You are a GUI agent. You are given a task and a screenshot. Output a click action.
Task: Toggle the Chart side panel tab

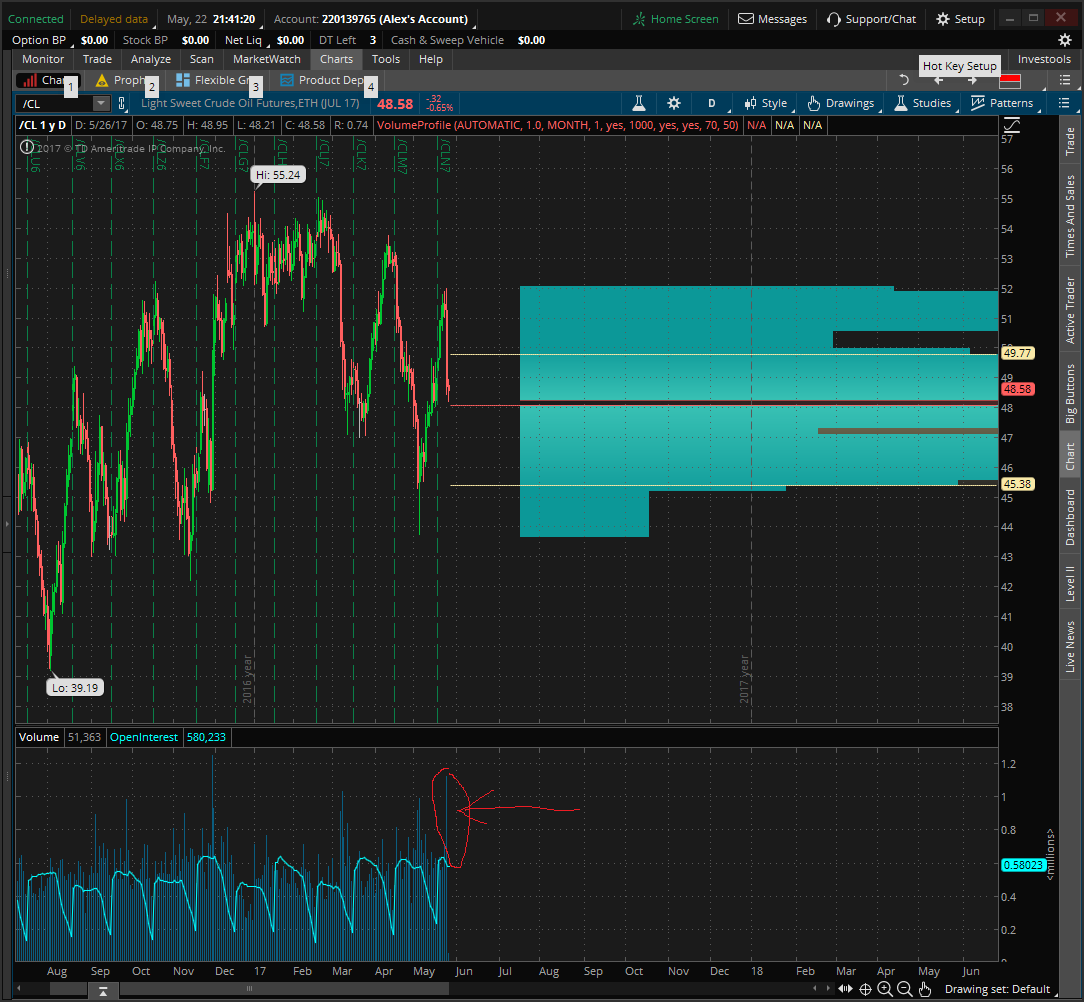(x=1069, y=456)
